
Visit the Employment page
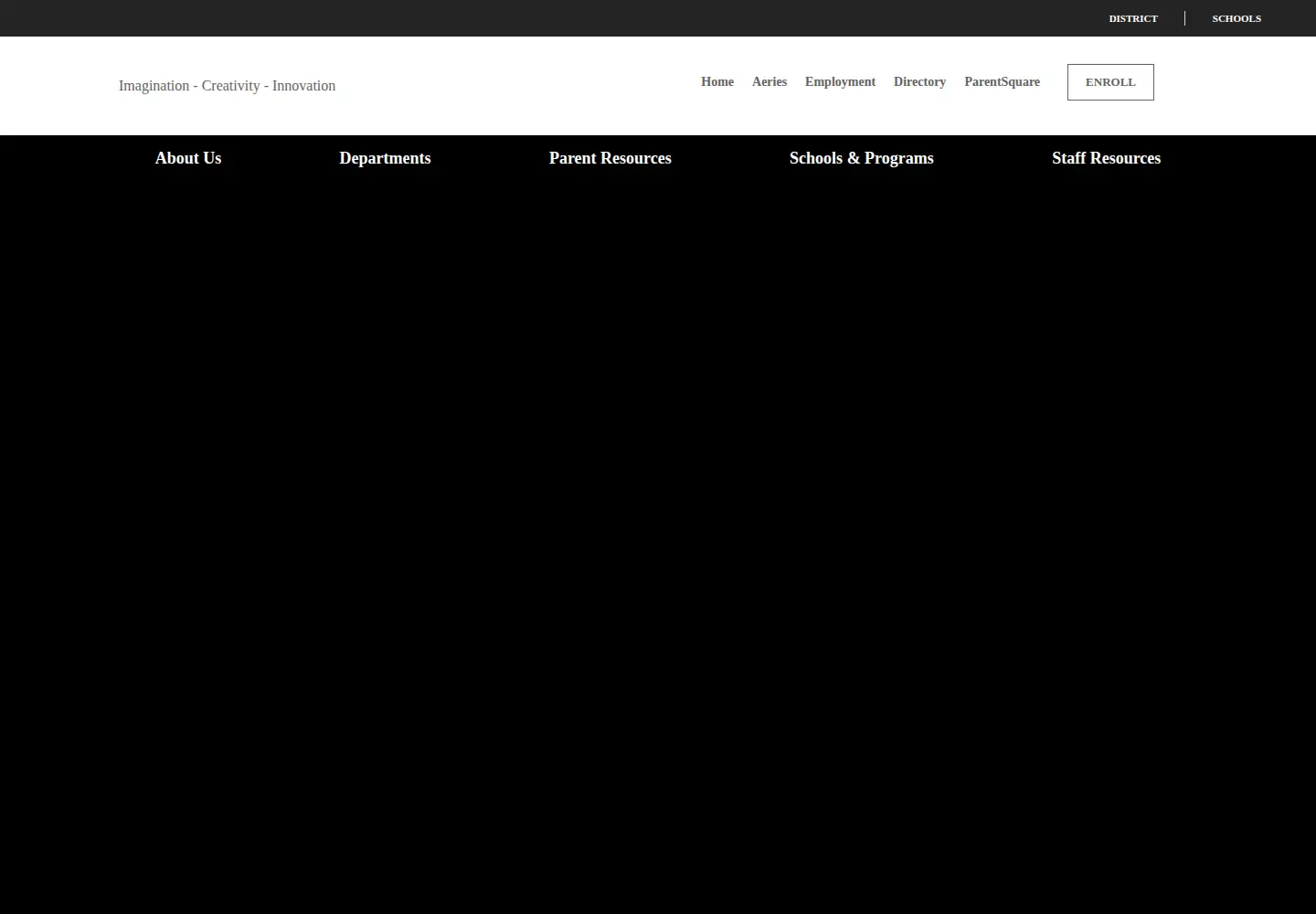[840, 82]
